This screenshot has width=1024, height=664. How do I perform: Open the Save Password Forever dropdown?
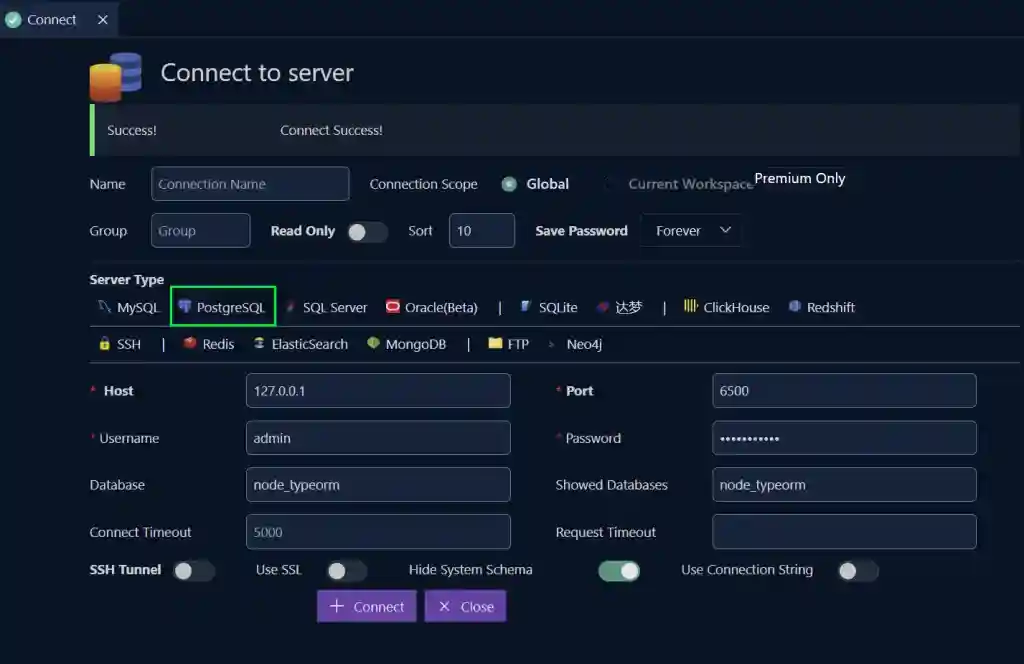tap(691, 230)
